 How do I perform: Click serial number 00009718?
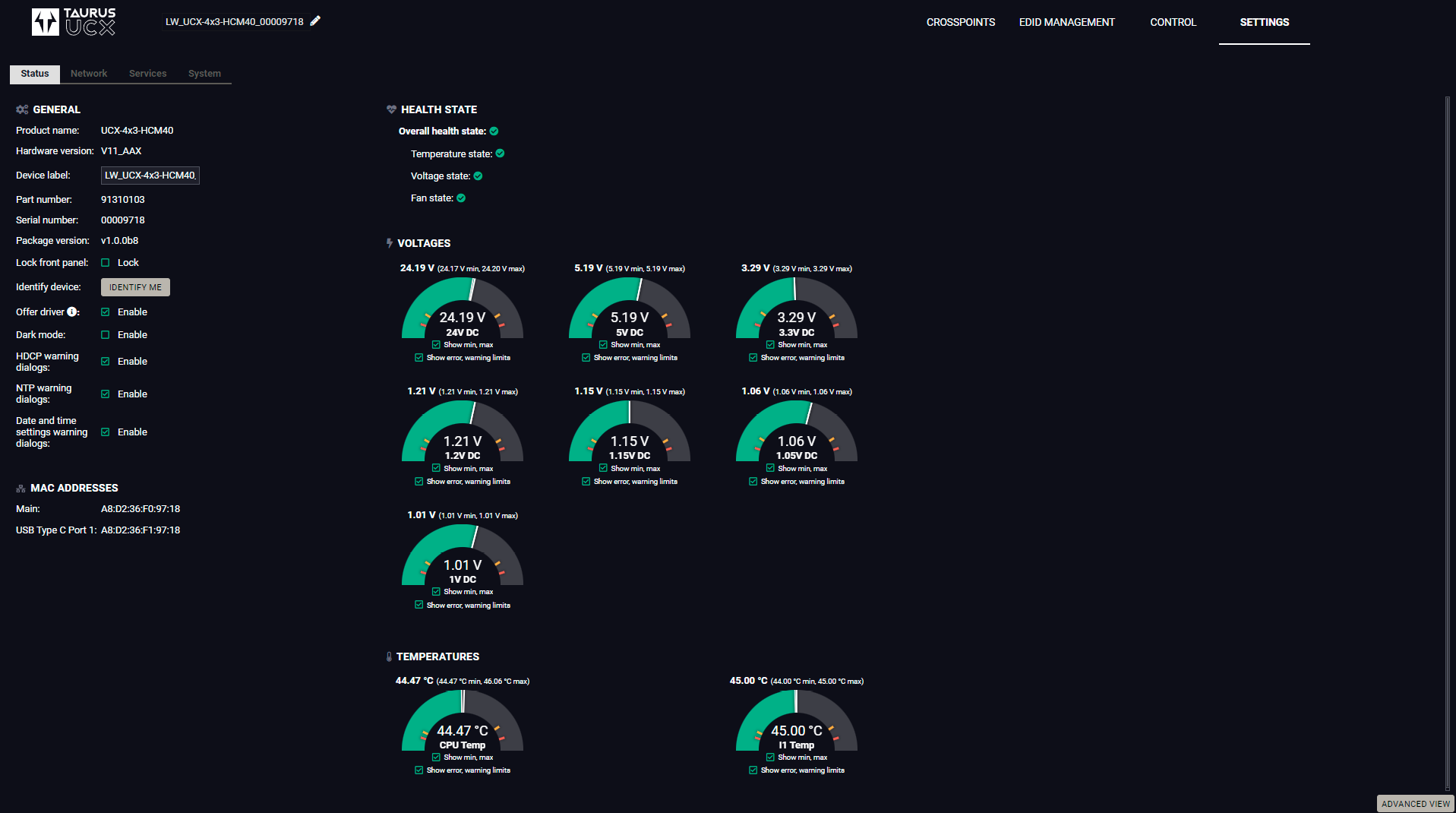point(123,220)
